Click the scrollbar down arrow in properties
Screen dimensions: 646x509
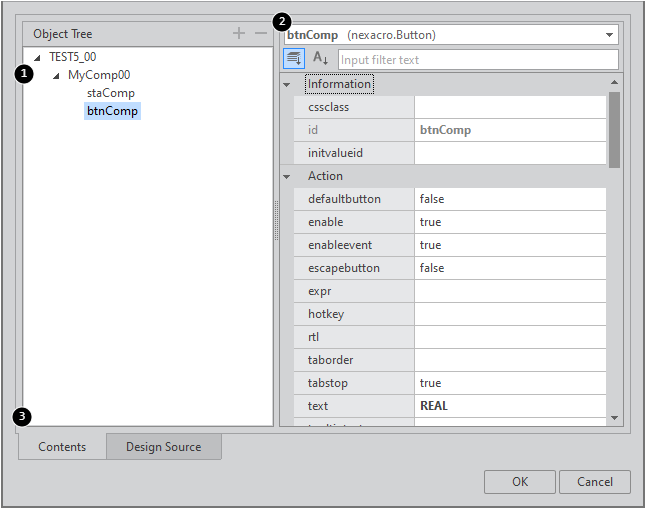614,418
